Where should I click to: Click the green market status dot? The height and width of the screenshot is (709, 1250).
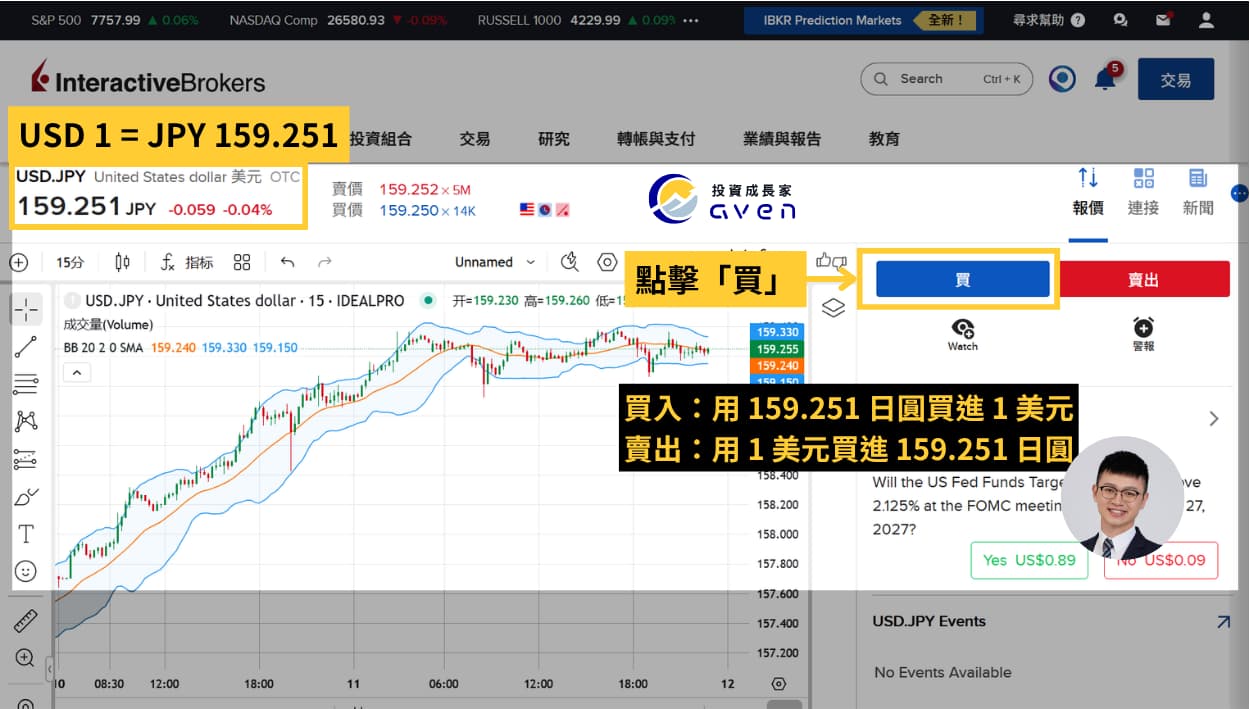428,300
